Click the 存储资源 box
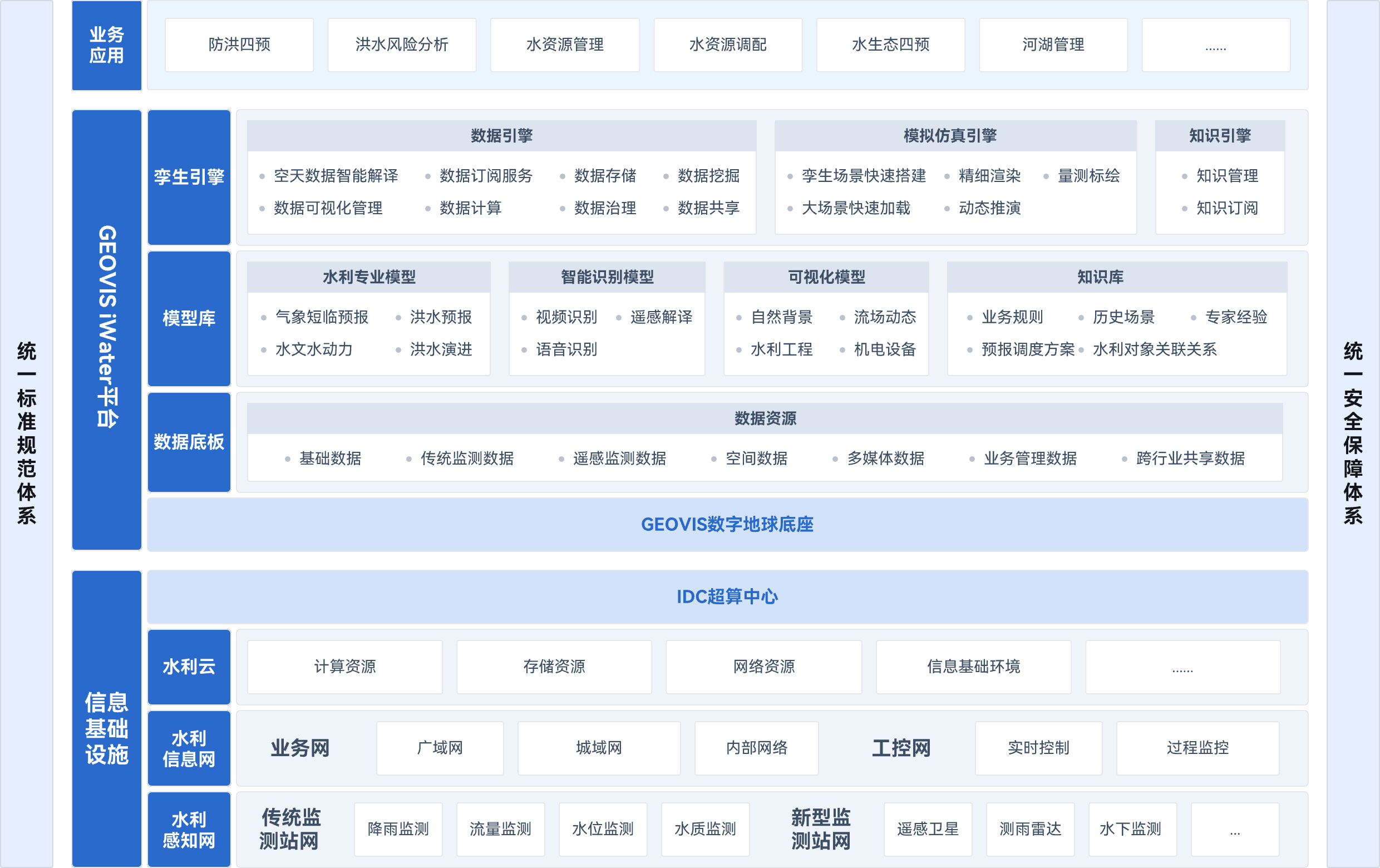The image size is (1380, 868). [x=554, y=667]
